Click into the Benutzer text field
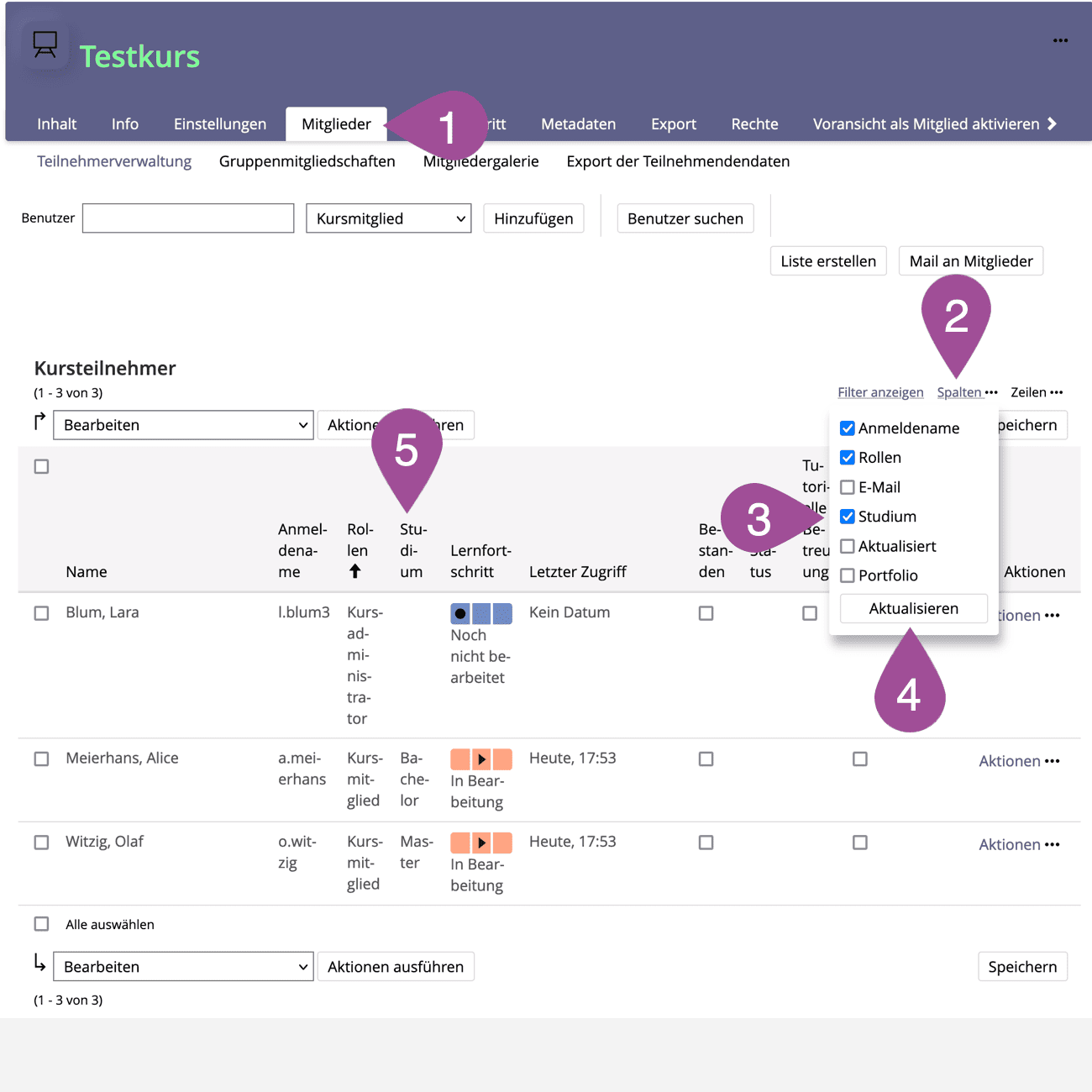This screenshot has height=1092, width=1092. 188,218
